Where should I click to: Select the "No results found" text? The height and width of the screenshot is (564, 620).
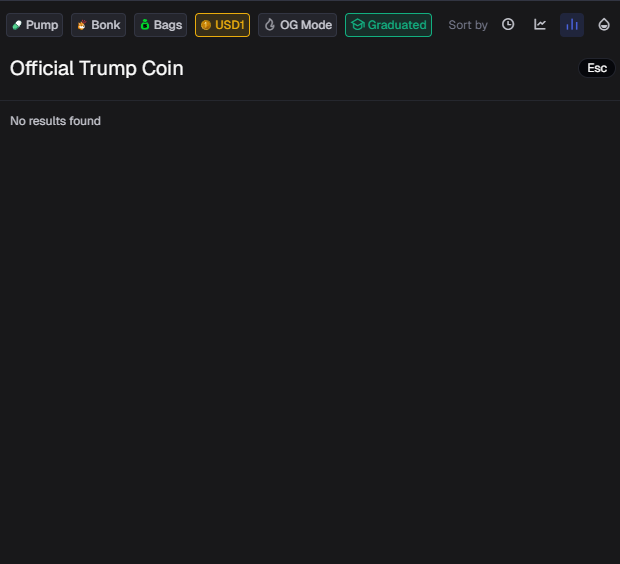click(55, 121)
